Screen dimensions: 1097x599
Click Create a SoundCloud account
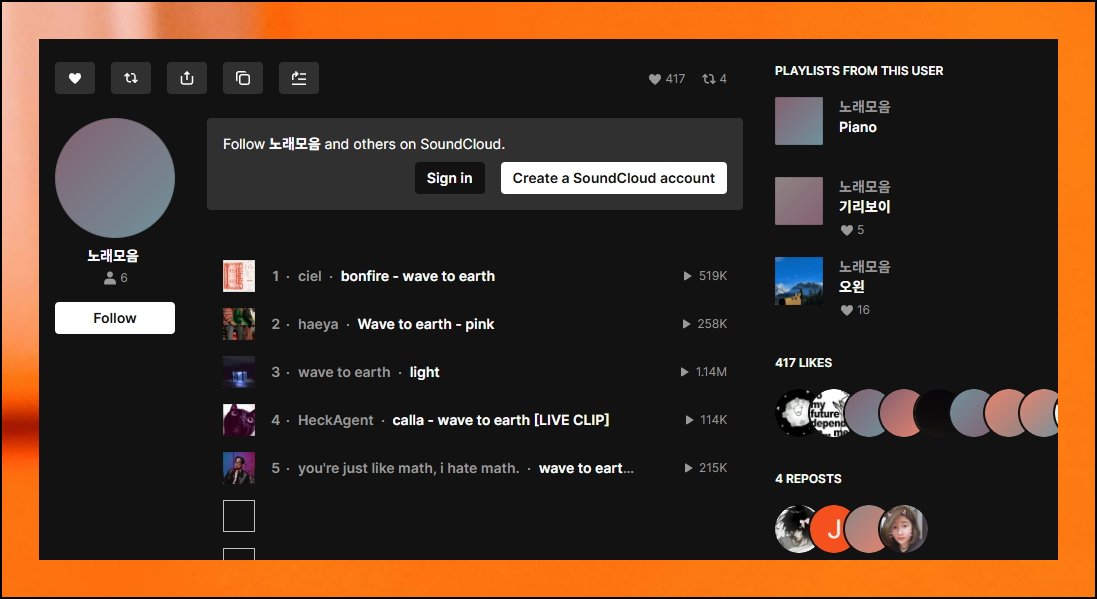(614, 178)
